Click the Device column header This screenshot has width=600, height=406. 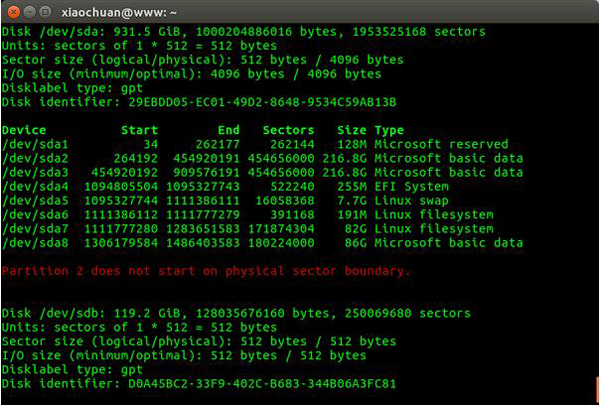(x=27, y=130)
